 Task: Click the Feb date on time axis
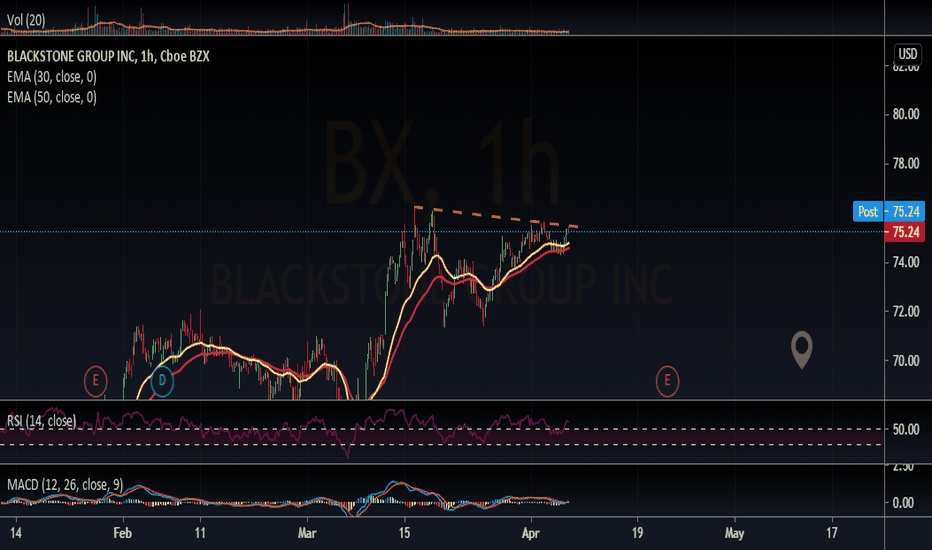click(x=122, y=533)
